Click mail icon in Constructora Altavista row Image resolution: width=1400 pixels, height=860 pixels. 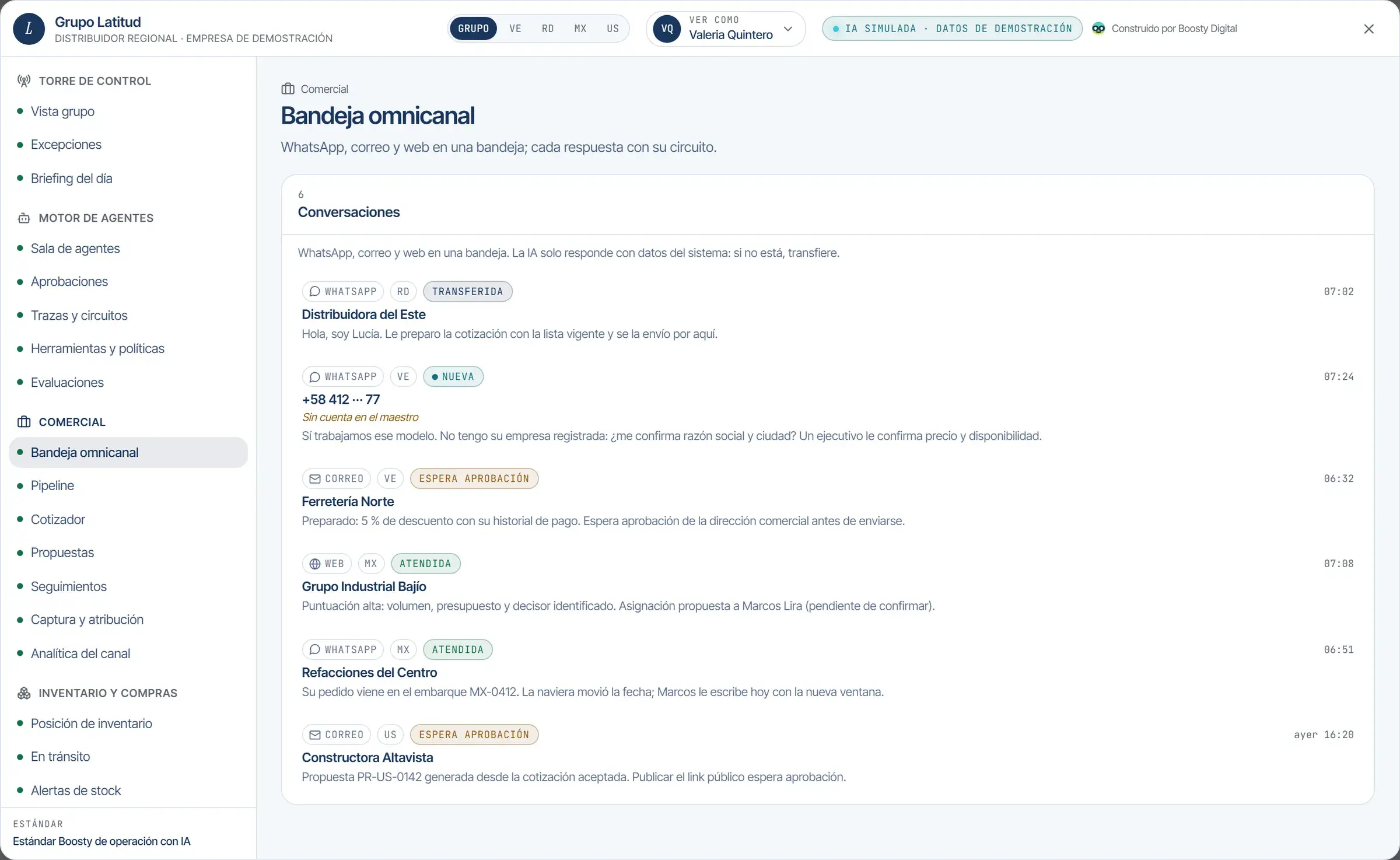tap(315, 735)
